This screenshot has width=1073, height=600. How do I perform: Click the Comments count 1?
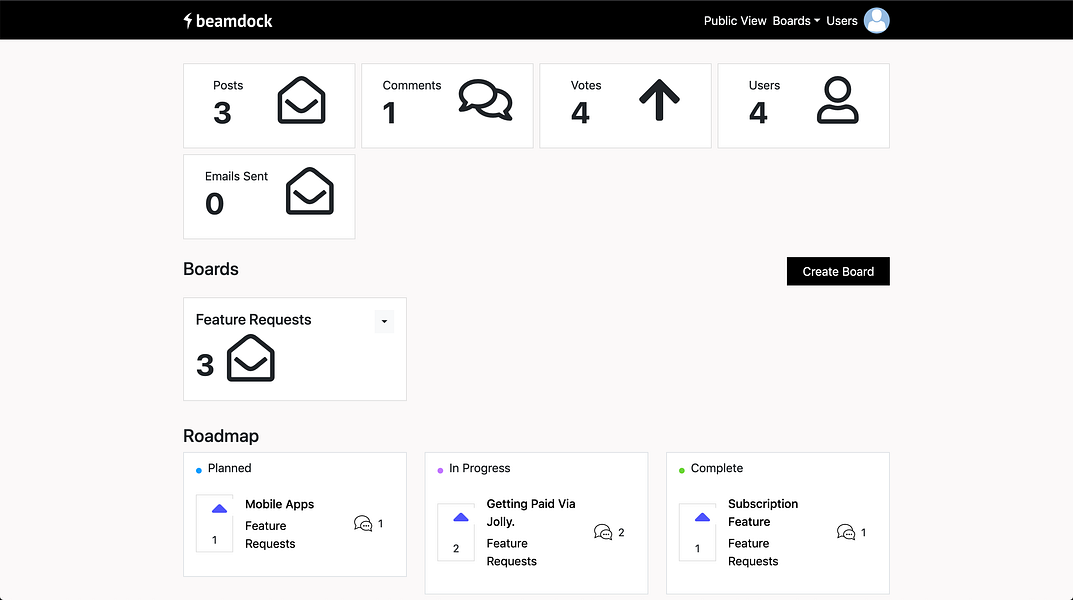(x=389, y=113)
